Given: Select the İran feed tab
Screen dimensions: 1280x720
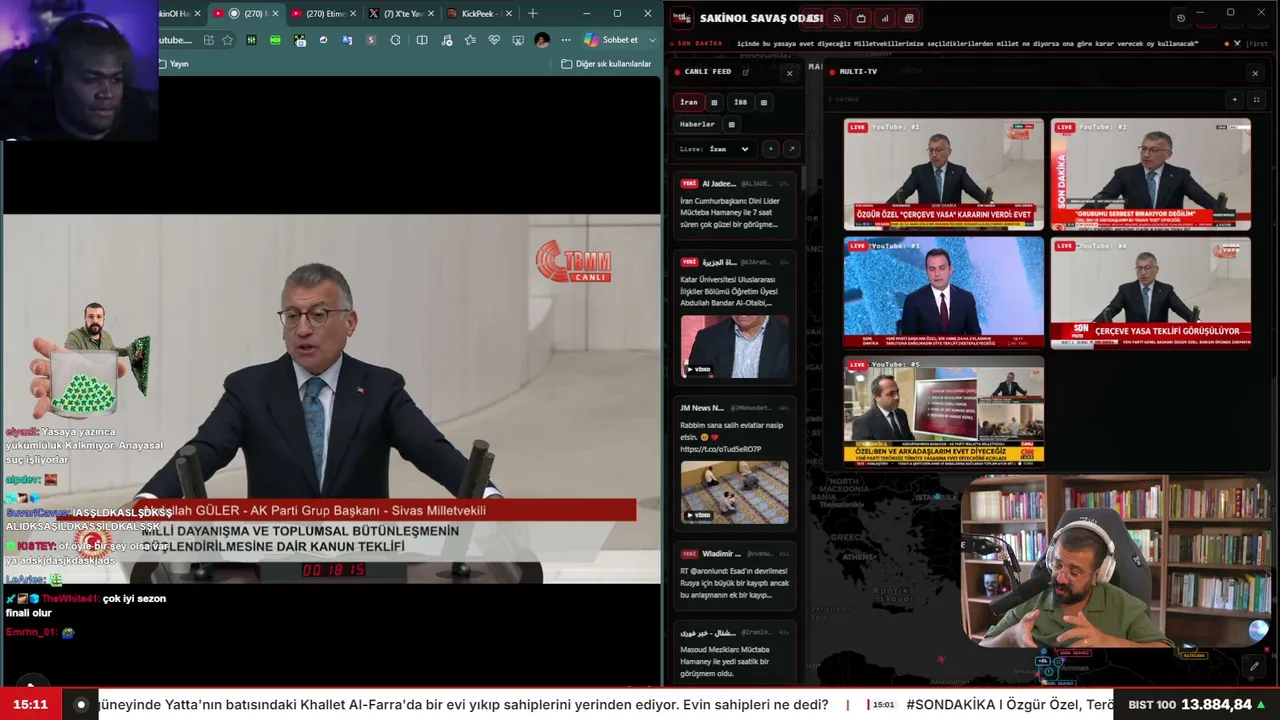Looking at the screenshot, I should tap(689, 102).
